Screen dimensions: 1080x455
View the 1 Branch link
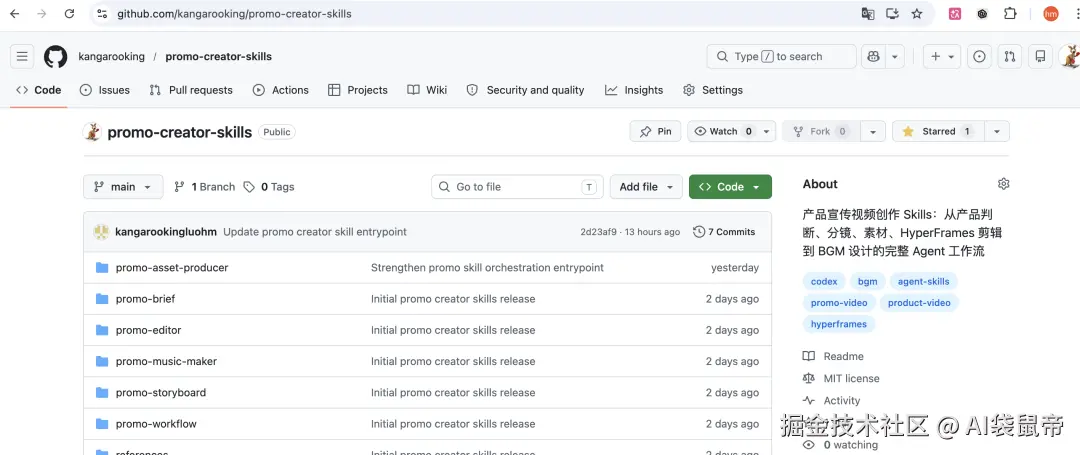coord(204,187)
